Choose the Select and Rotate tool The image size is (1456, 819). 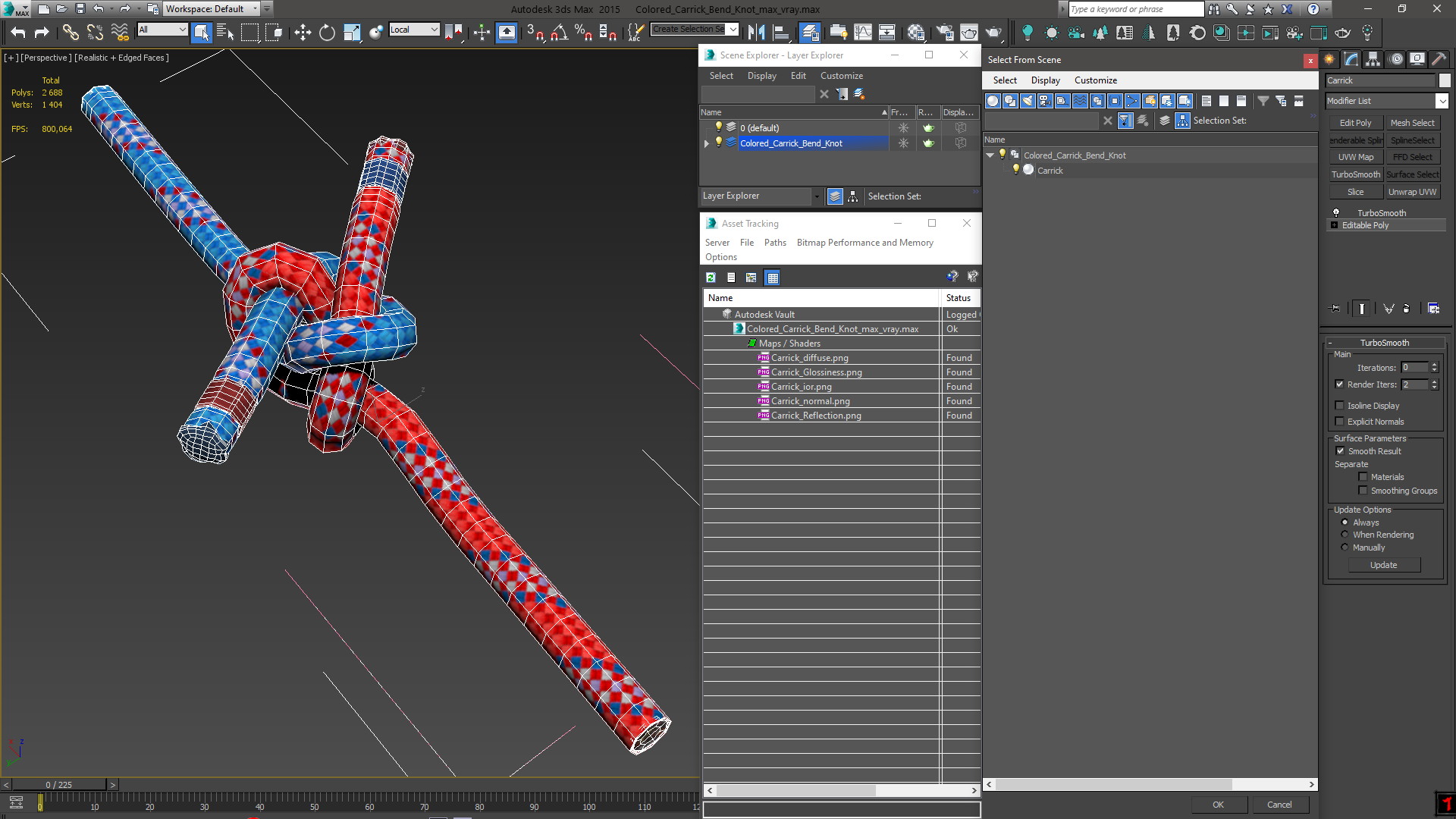tap(327, 32)
